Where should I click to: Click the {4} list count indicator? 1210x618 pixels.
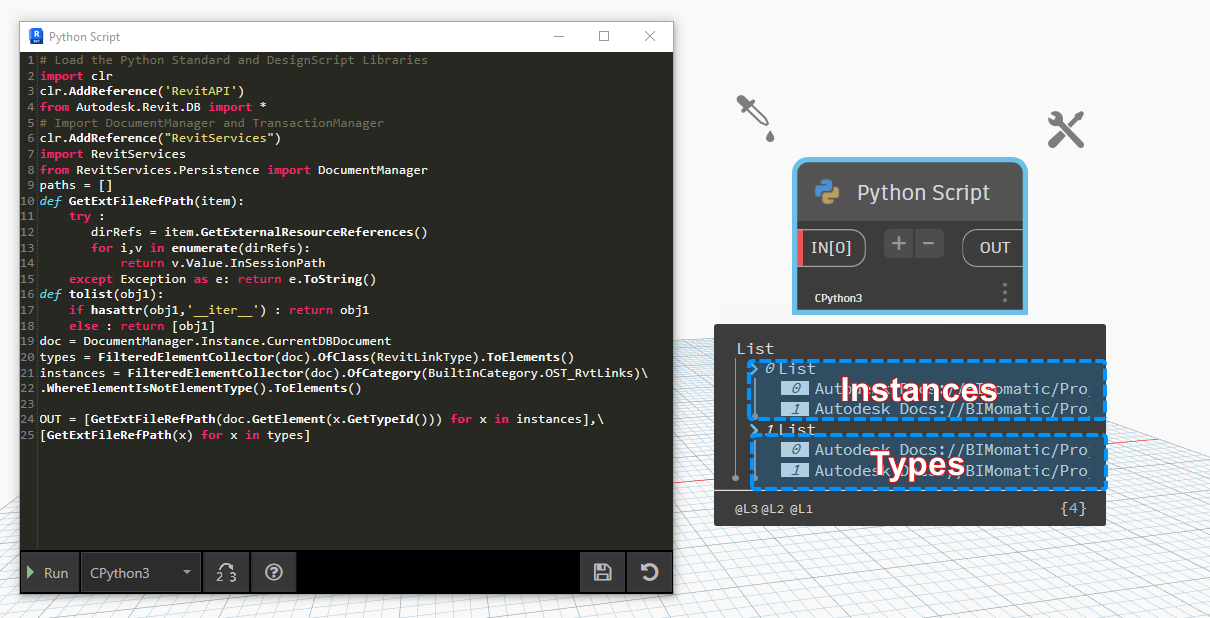click(1073, 508)
